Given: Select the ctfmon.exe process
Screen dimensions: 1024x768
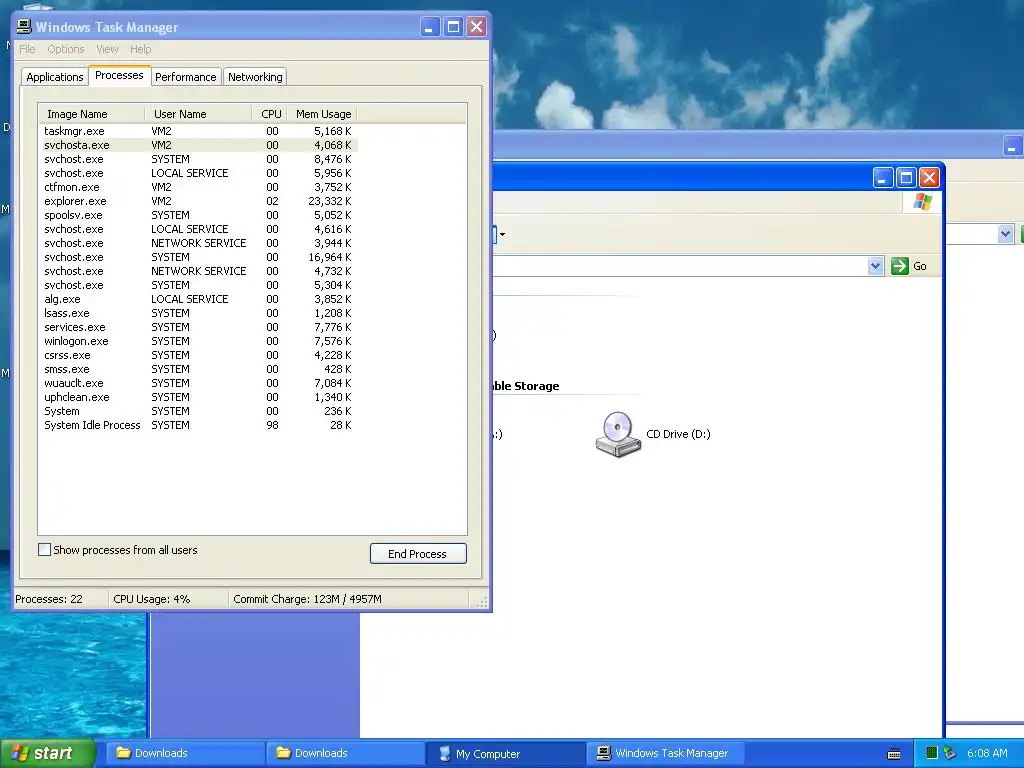Looking at the screenshot, I should [198, 187].
